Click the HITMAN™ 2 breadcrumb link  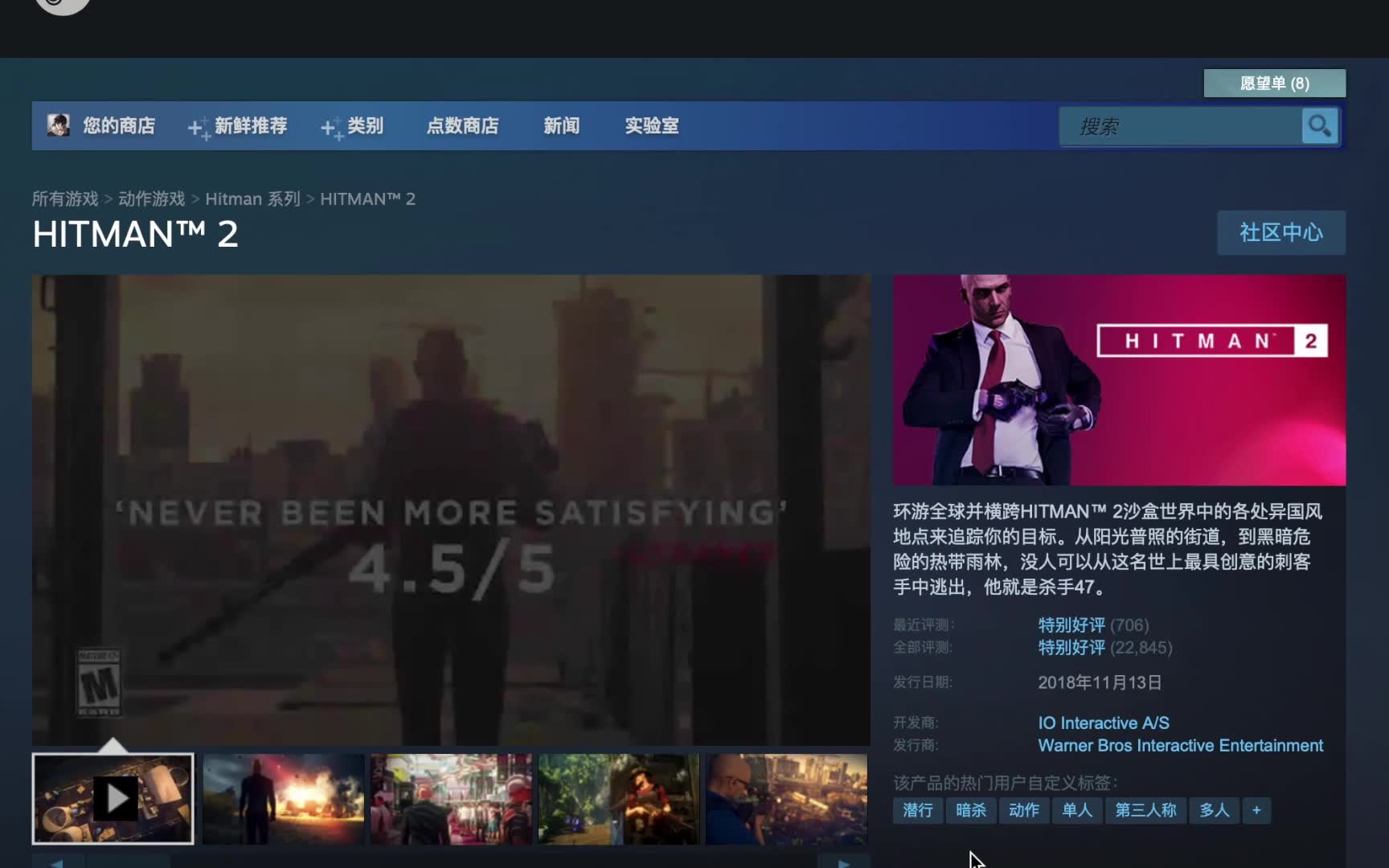(367, 199)
